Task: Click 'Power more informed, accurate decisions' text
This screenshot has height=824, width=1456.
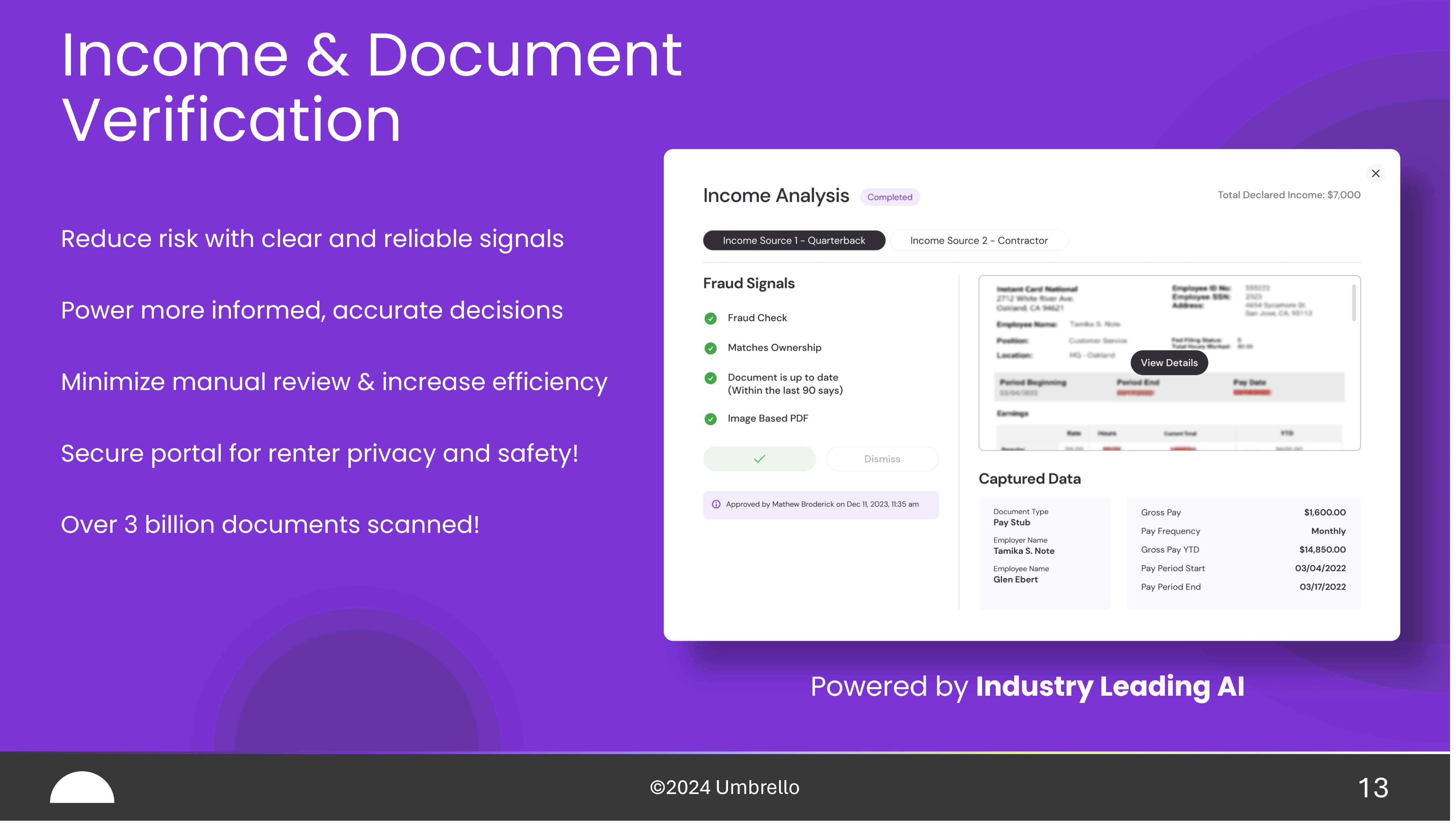Action: point(313,311)
